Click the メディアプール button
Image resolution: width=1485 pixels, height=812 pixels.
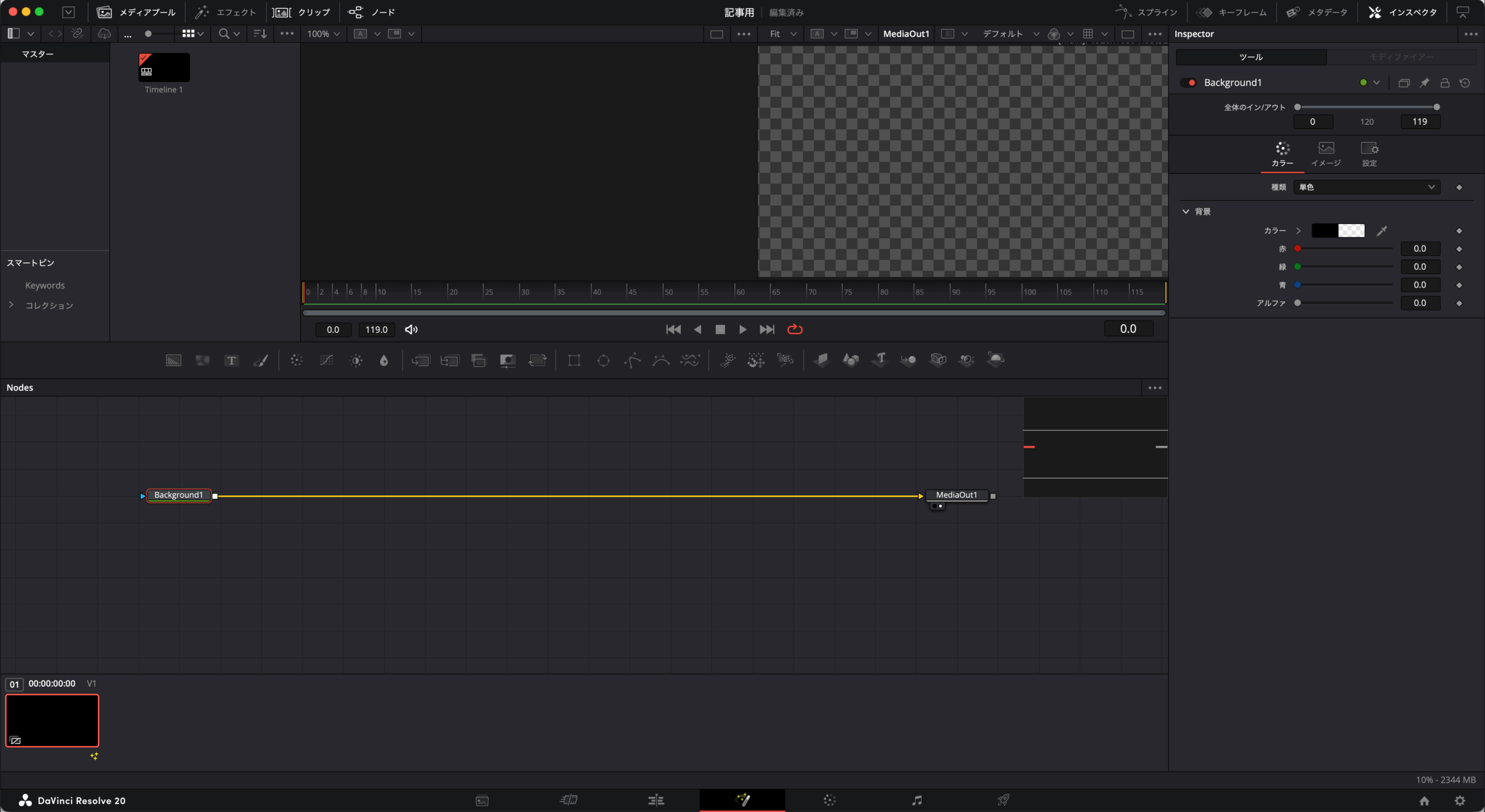(x=136, y=12)
